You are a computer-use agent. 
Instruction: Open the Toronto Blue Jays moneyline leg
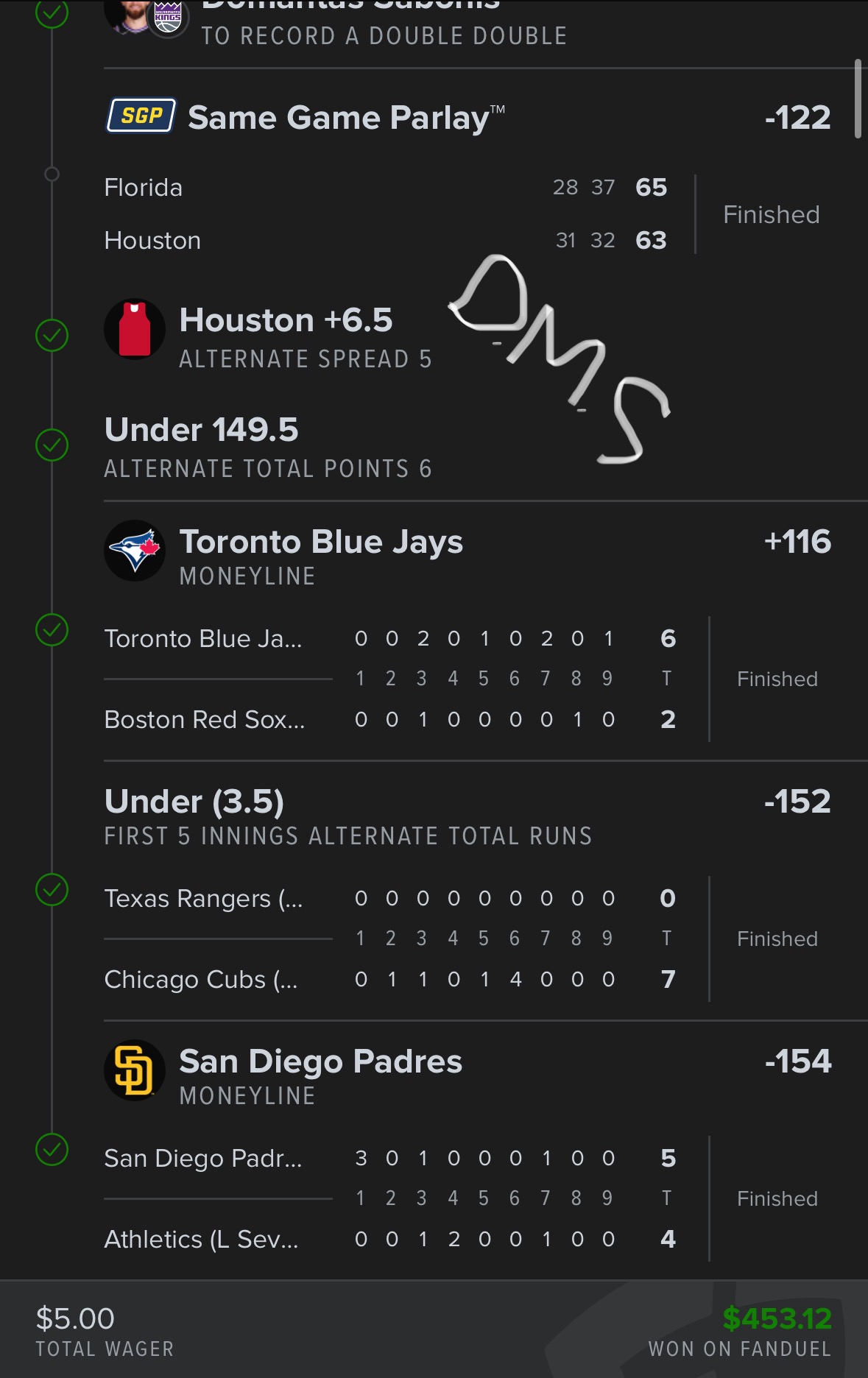tap(321, 543)
